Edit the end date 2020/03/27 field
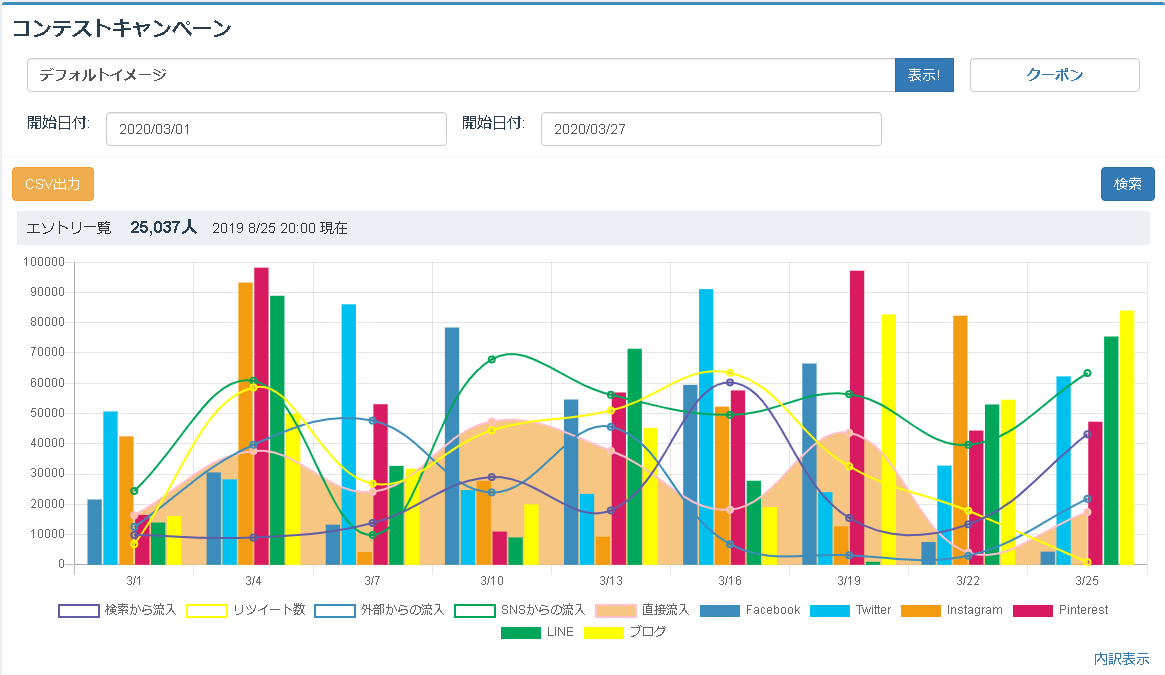The width and height of the screenshot is (1165, 675). 710,129
